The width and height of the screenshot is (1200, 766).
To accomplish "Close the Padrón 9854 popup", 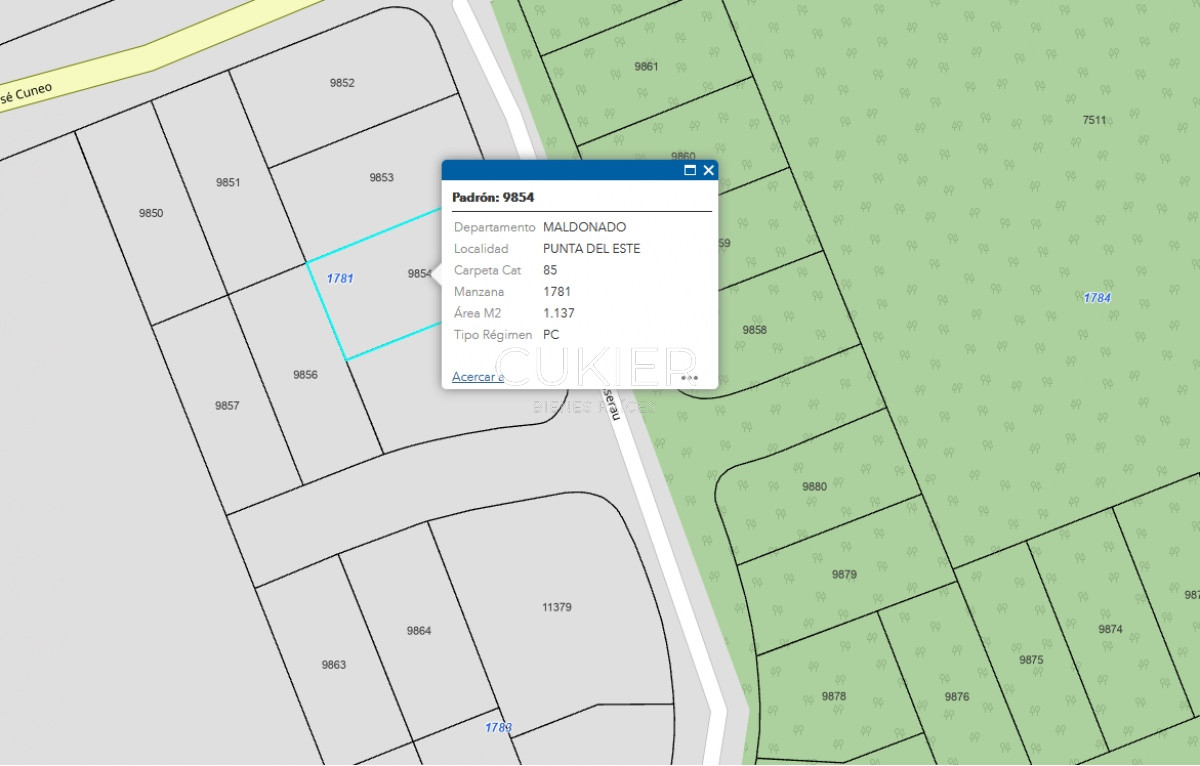I will 707,170.
